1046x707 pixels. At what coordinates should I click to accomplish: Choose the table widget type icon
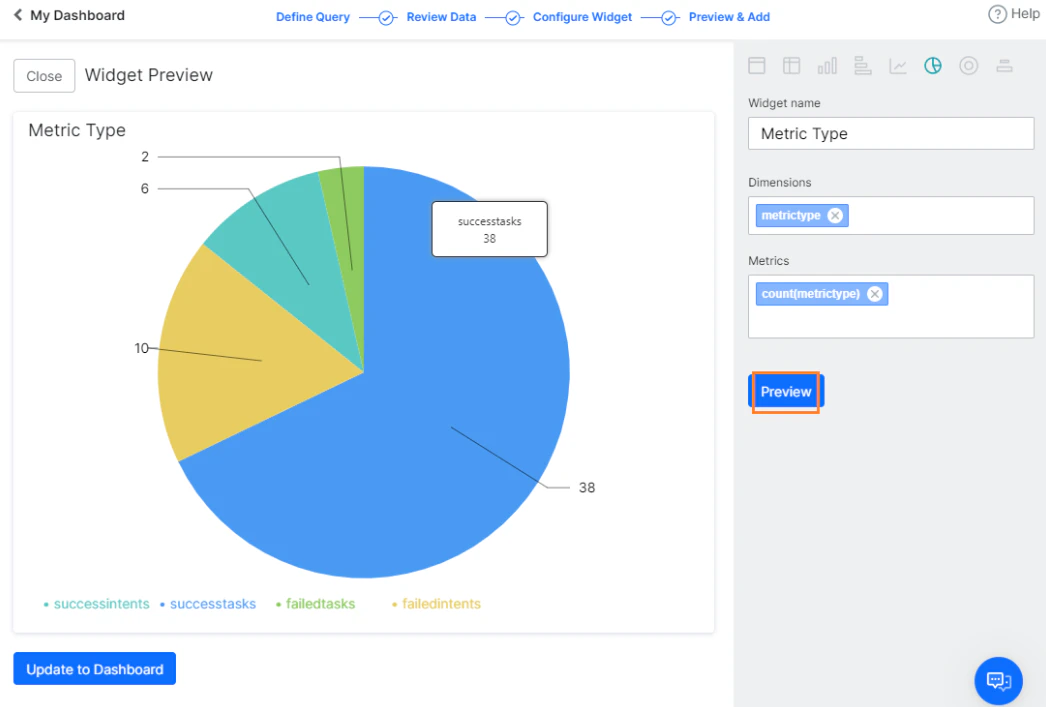click(x=792, y=65)
